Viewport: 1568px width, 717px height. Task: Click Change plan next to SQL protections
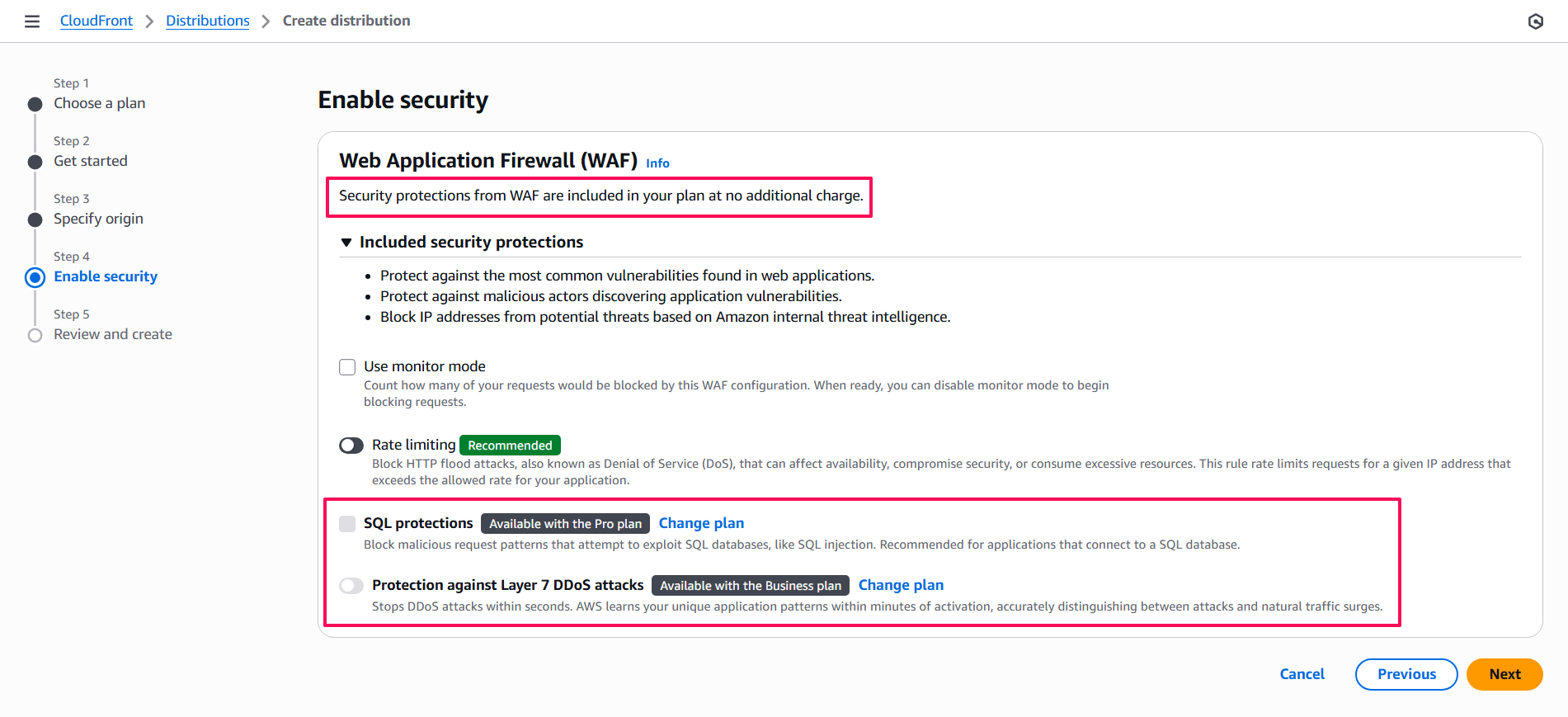701,523
